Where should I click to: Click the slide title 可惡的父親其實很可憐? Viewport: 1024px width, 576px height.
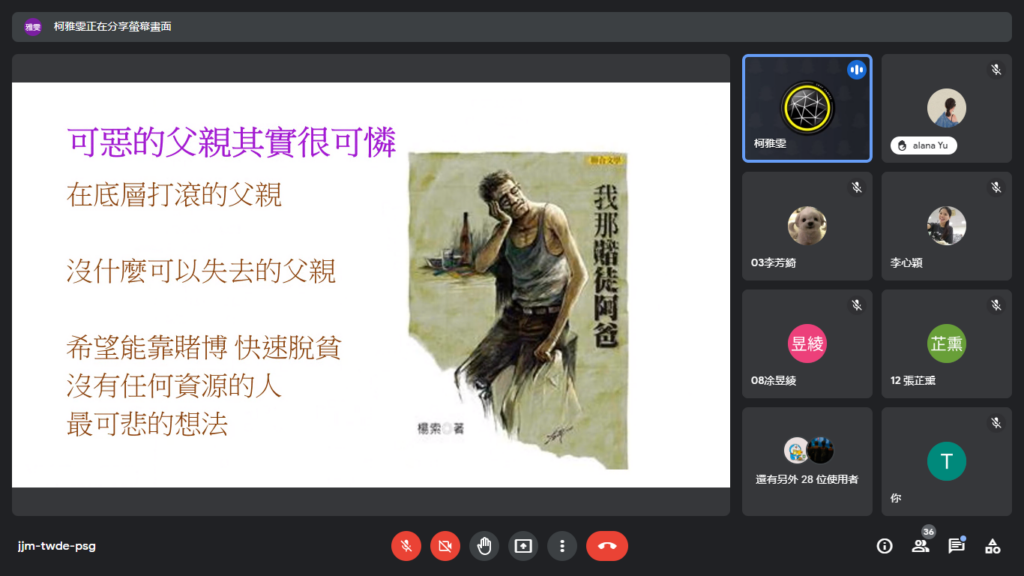click(231, 142)
